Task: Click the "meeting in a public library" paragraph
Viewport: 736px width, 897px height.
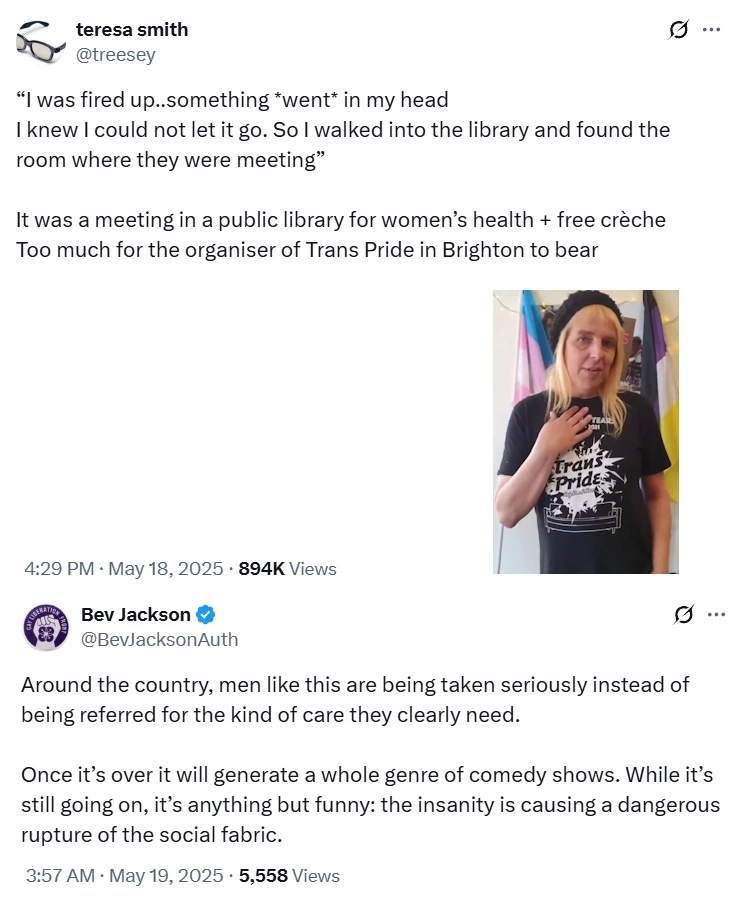Action: pyautogui.click(x=340, y=219)
